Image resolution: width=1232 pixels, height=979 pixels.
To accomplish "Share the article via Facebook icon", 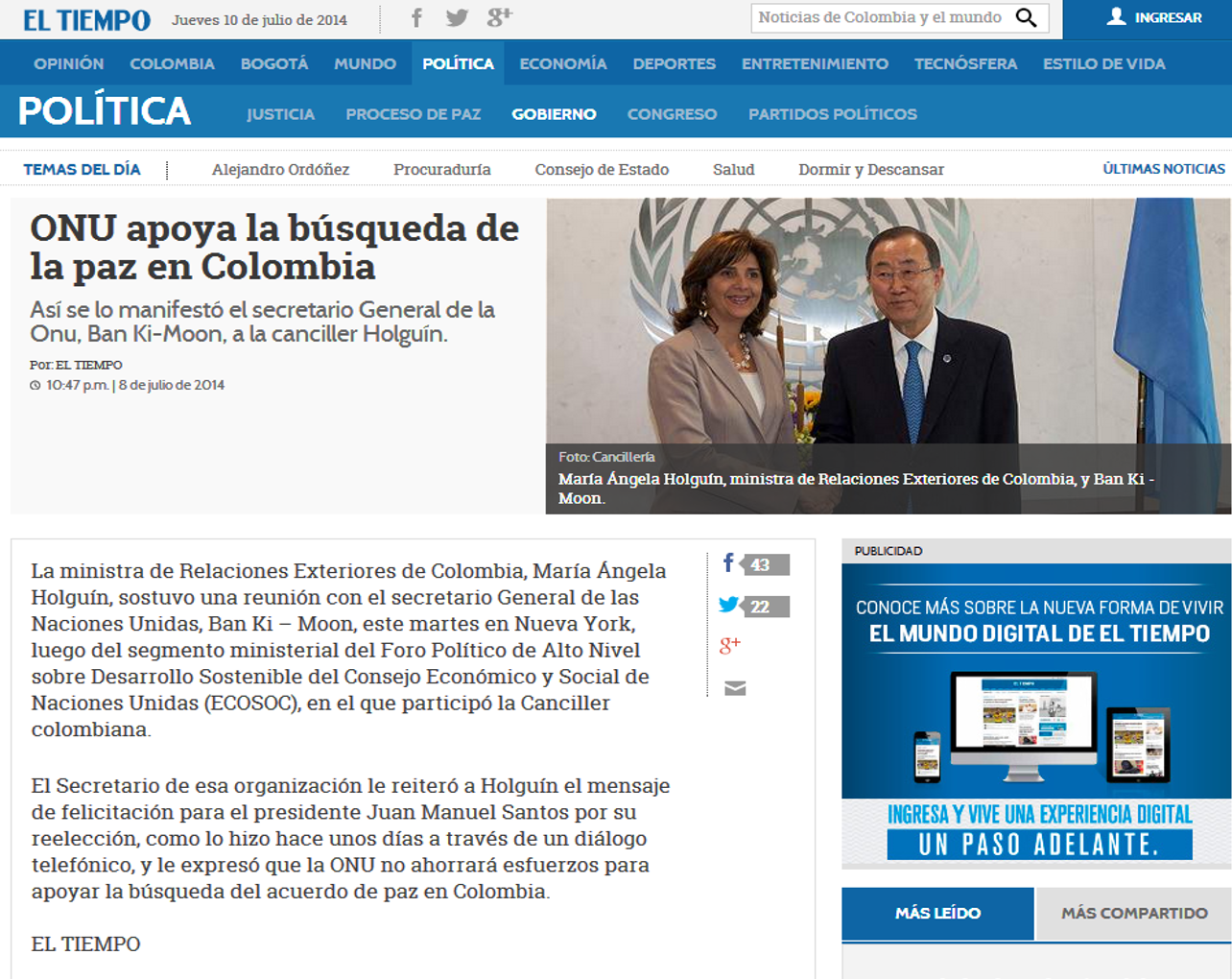I will point(728,563).
